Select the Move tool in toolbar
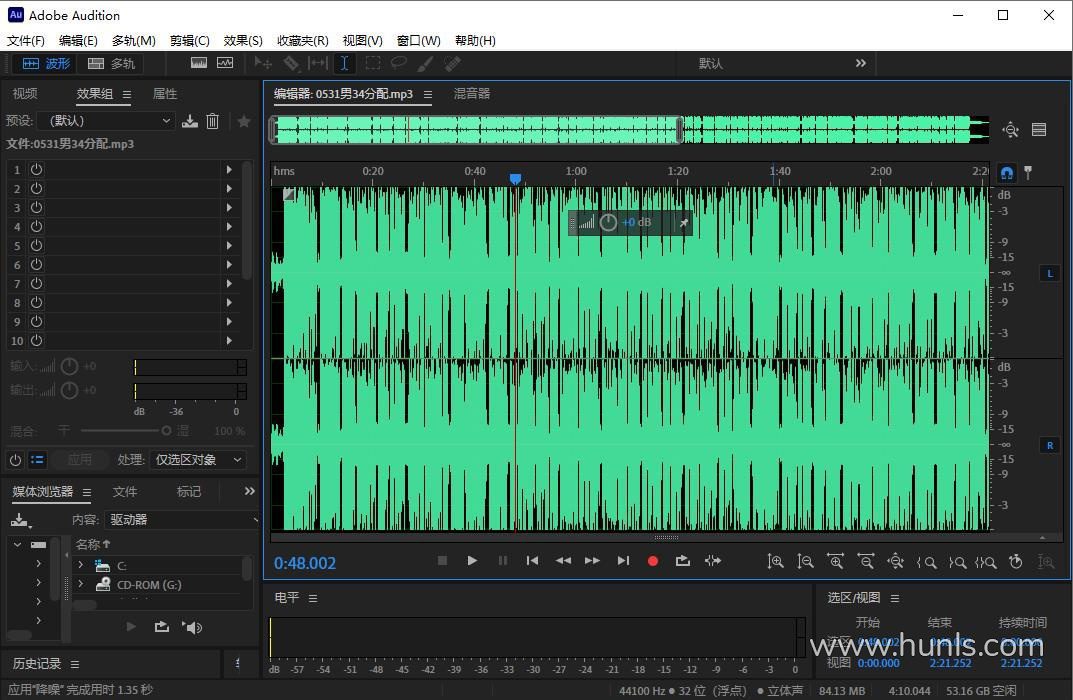The height and width of the screenshot is (700, 1073). (x=263, y=64)
